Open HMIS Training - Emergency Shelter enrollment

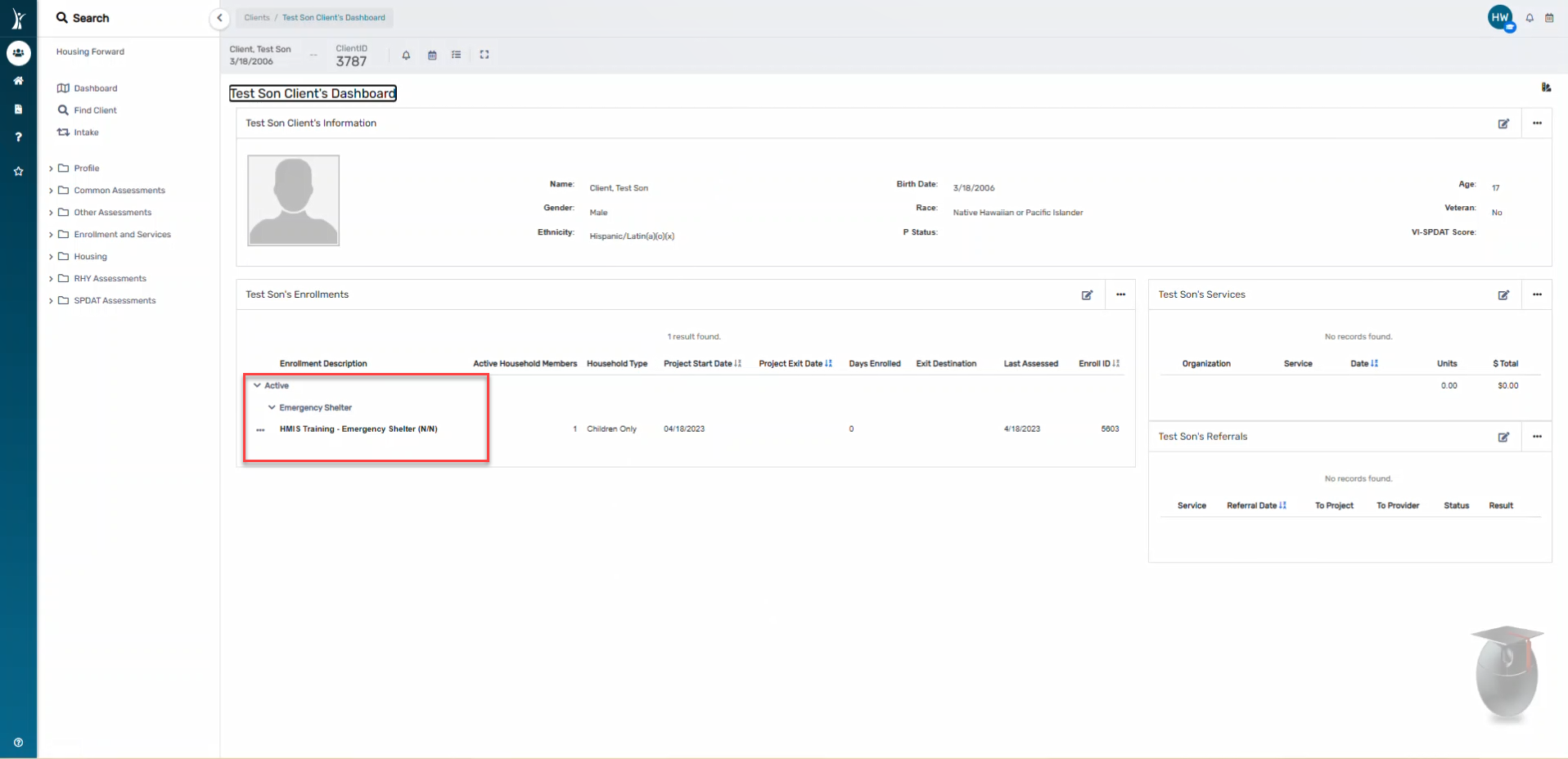(358, 429)
